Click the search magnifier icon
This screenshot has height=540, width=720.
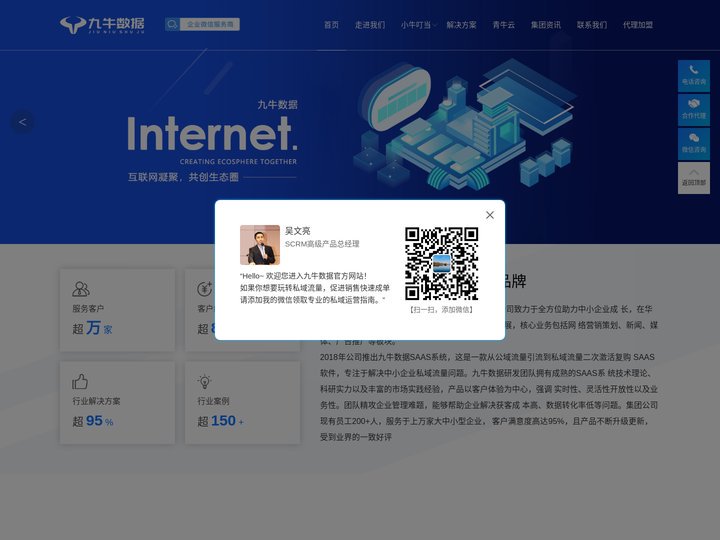pyautogui.click(x=172, y=24)
